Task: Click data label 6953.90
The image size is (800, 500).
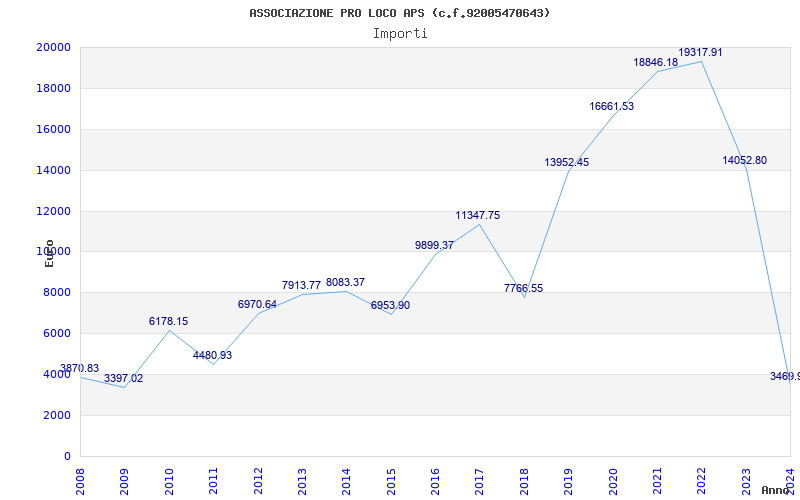Action: coord(390,306)
